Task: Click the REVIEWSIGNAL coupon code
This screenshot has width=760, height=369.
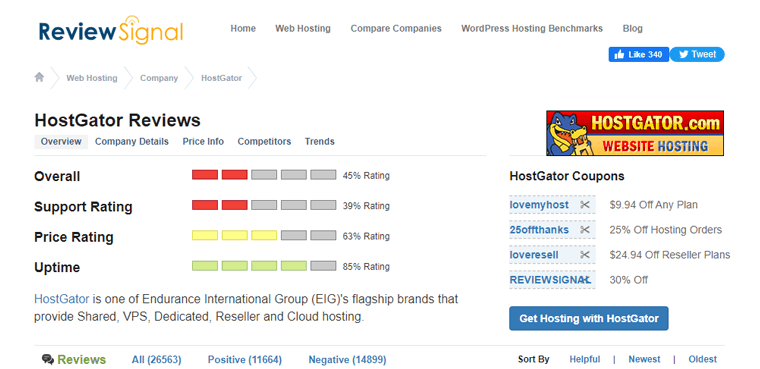Action: [550, 280]
